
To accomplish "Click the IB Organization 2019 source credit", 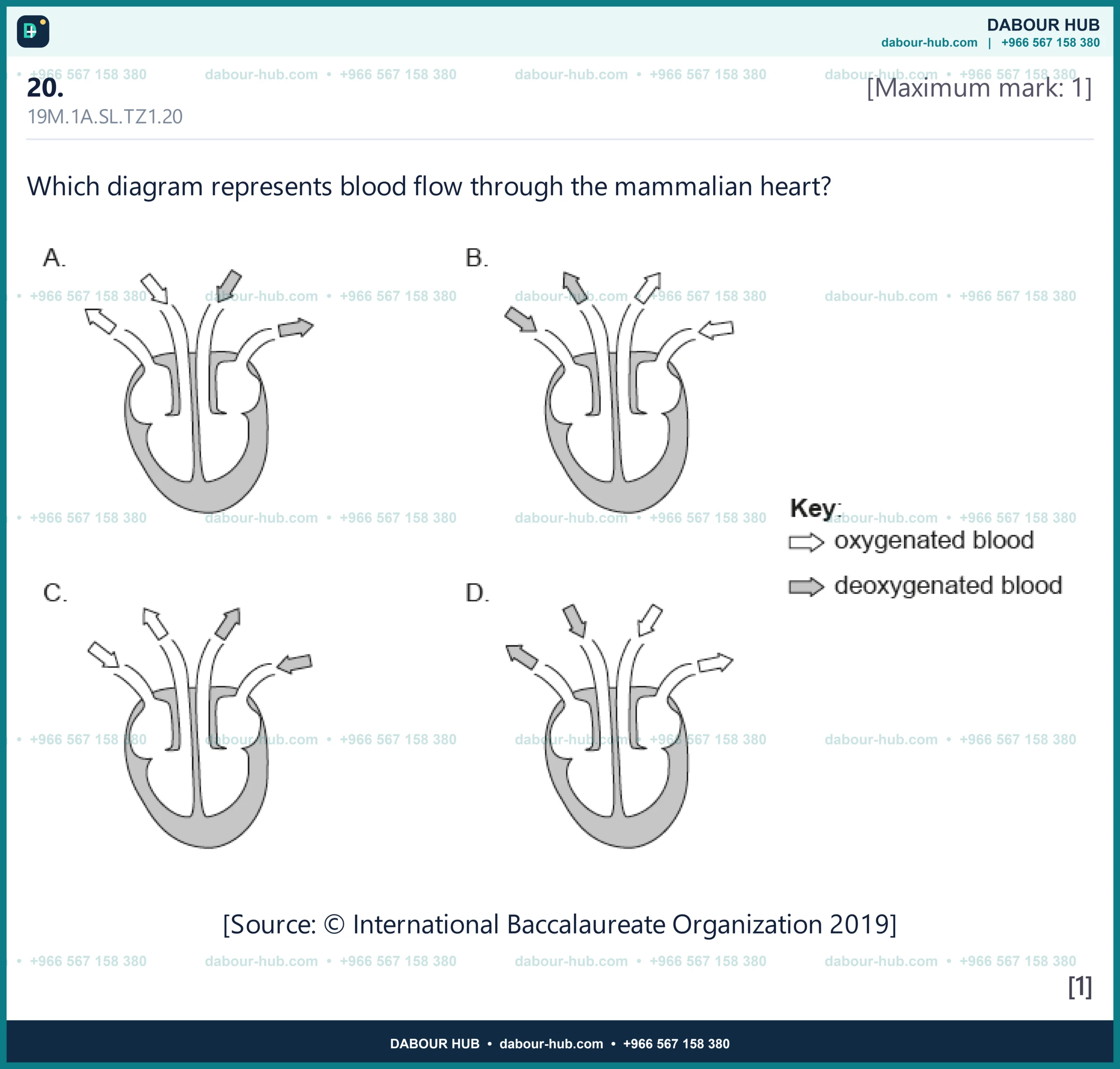I will (x=560, y=924).
